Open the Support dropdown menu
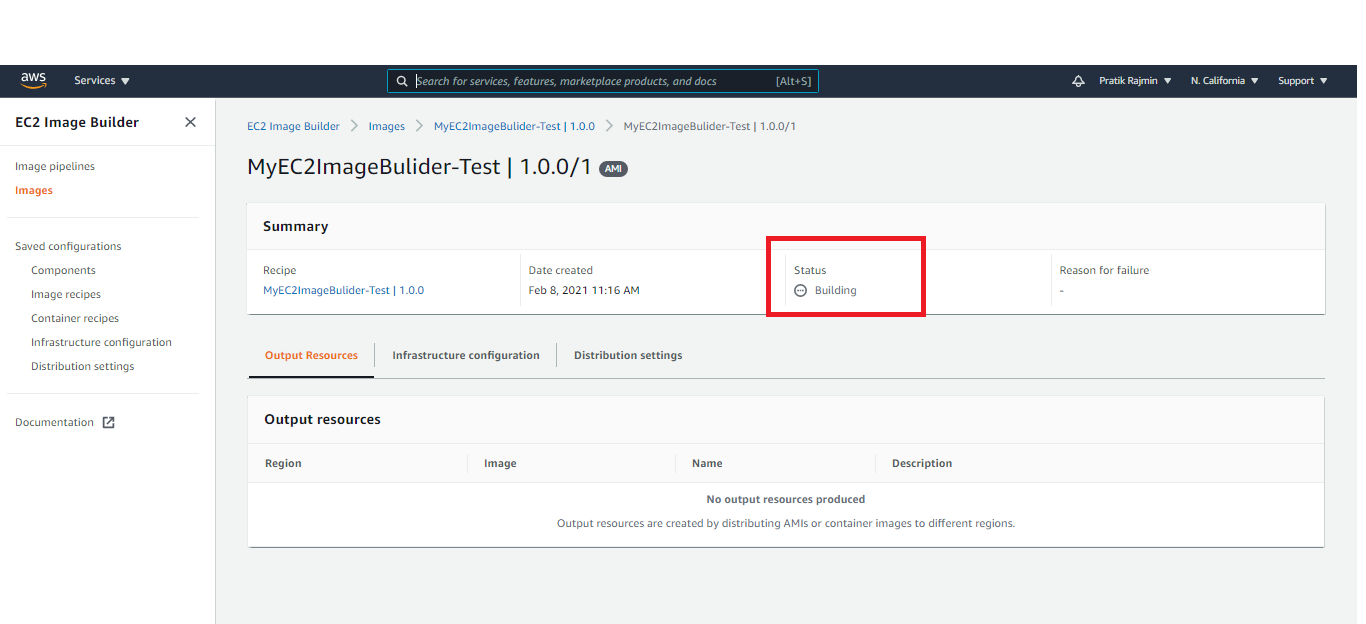 tap(1302, 81)
